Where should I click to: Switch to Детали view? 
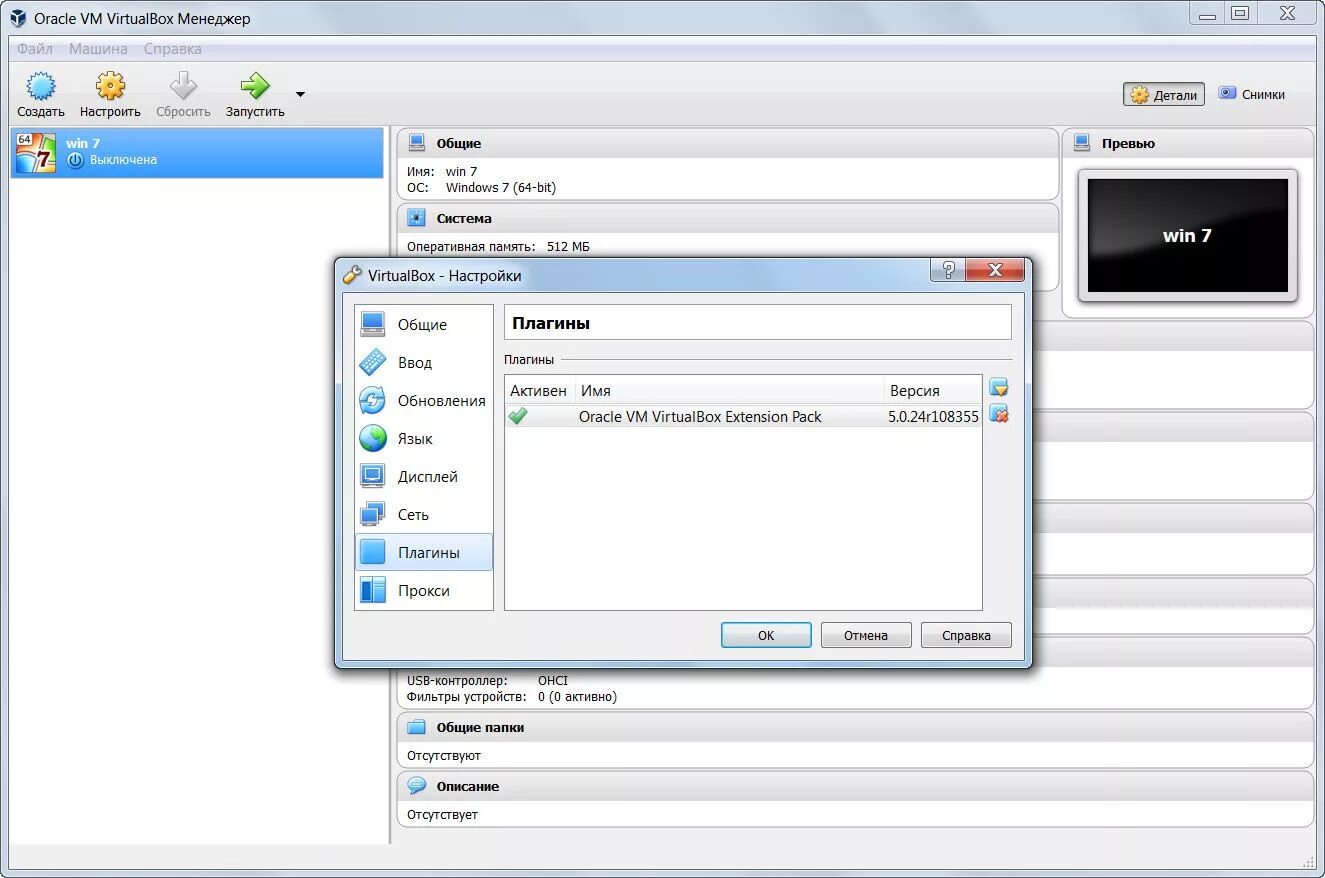[x=1164, y=95]
